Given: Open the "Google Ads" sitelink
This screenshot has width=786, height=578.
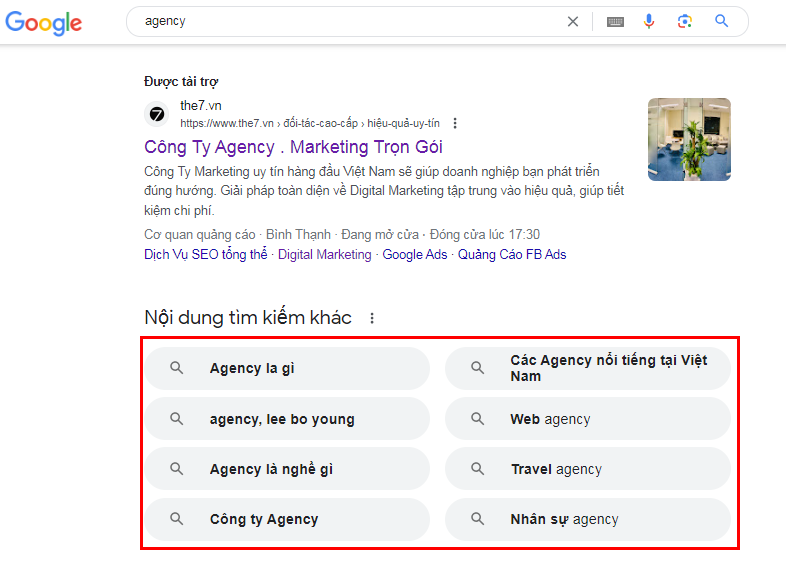Looking at the screenshot, I should 415,255.
